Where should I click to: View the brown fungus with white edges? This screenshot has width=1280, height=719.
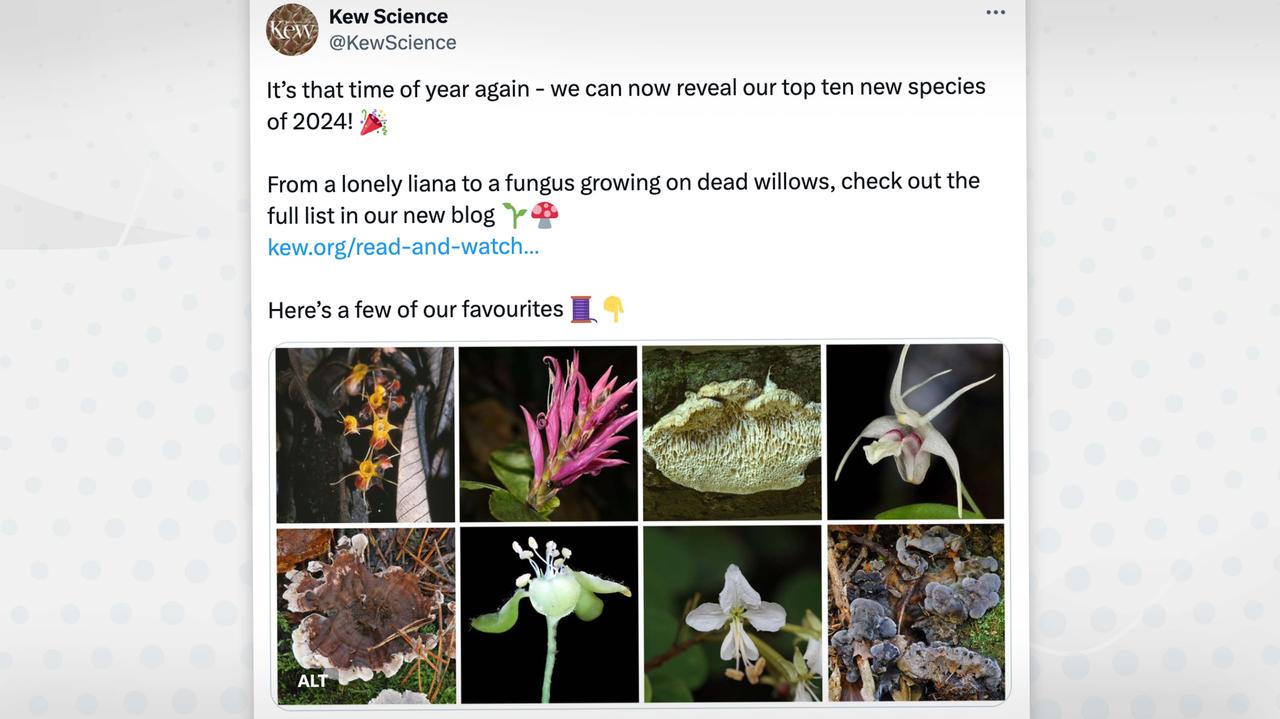pyautogui.click(x=365, y=615)
